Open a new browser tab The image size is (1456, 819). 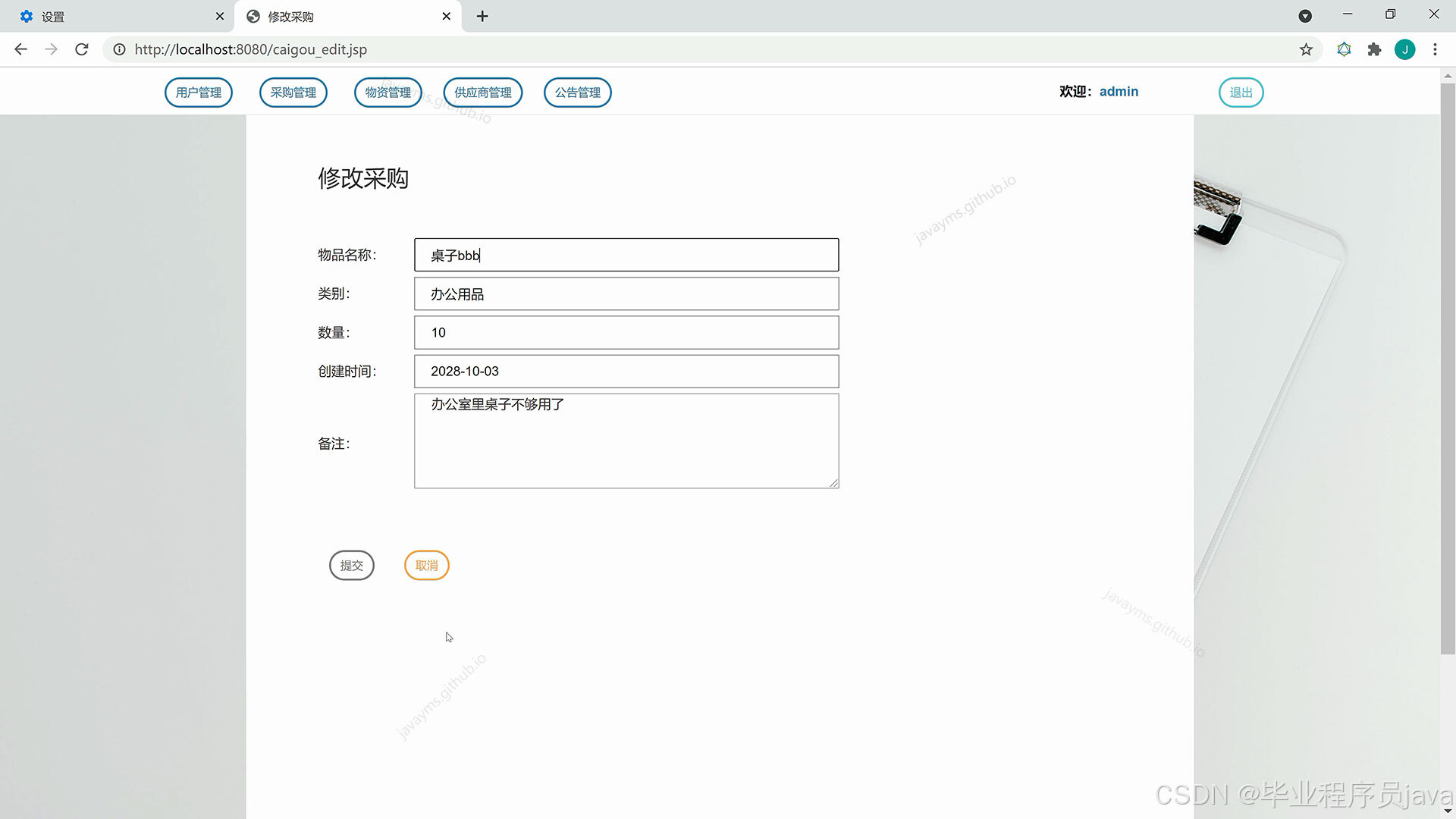click(x=482, y=16)
